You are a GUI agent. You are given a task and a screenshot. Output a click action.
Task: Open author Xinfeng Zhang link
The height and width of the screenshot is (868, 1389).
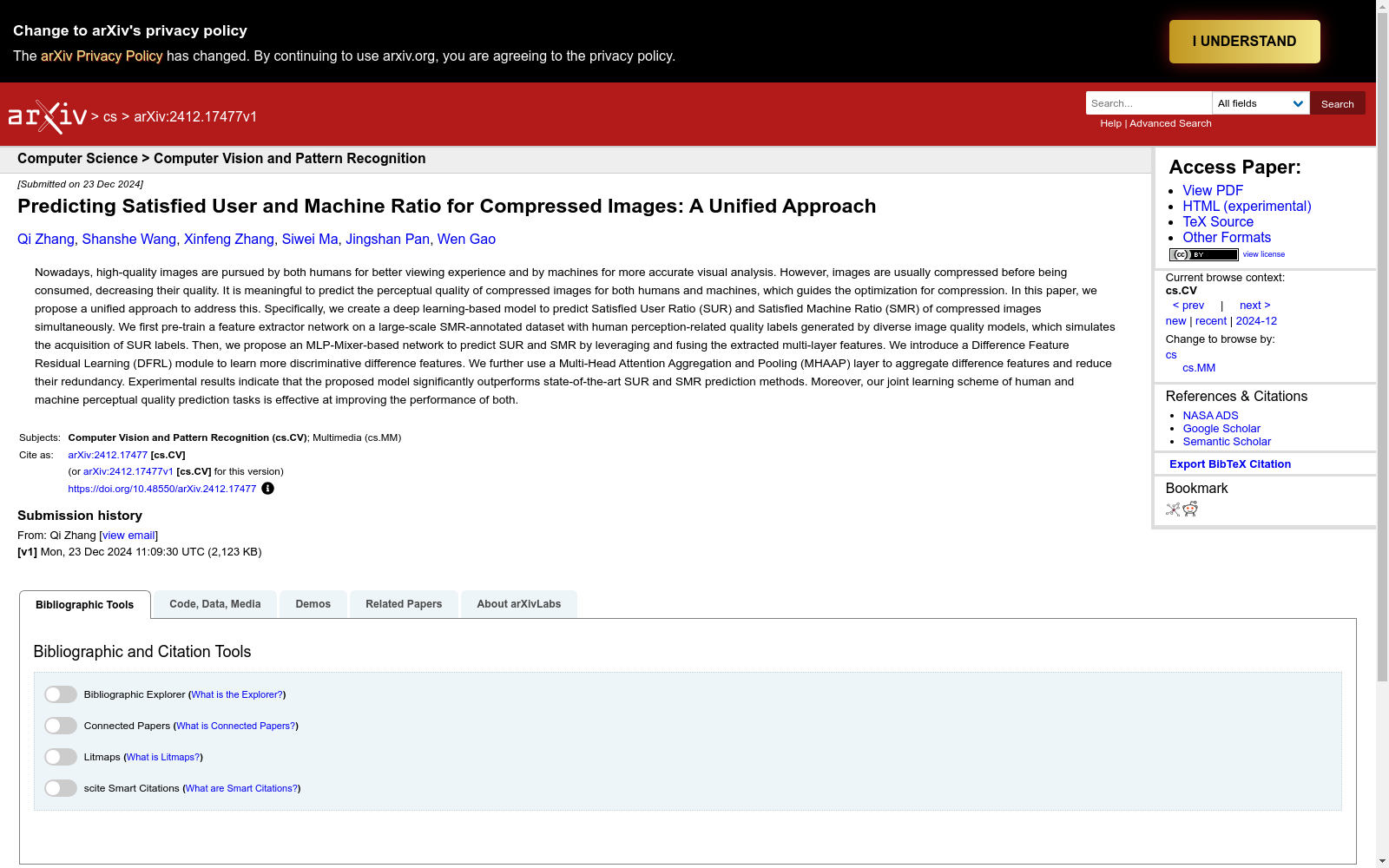coord(229,240)
